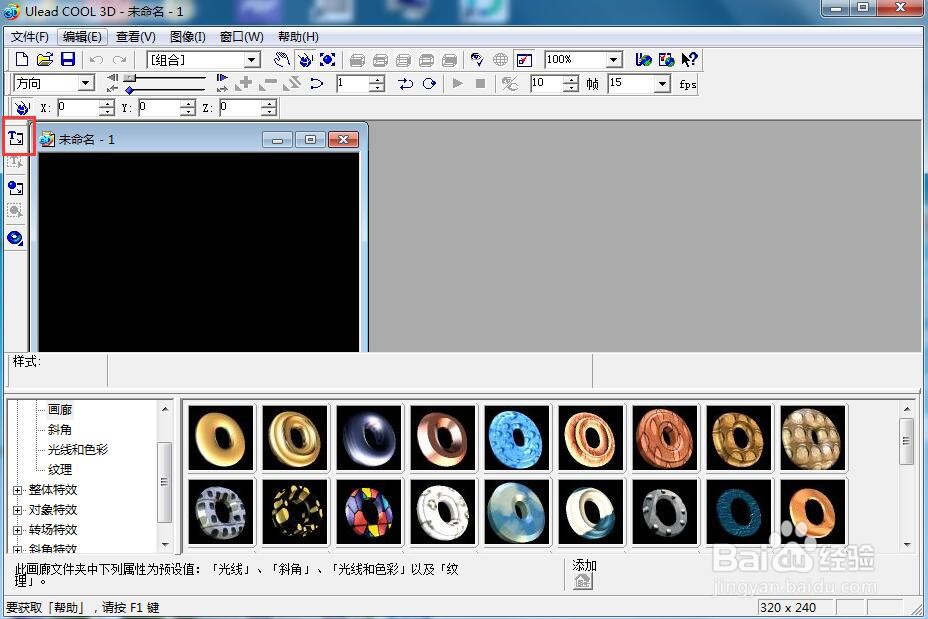
Task: Open the 100% zoom dropdown
Action: [x=614, y=60]
